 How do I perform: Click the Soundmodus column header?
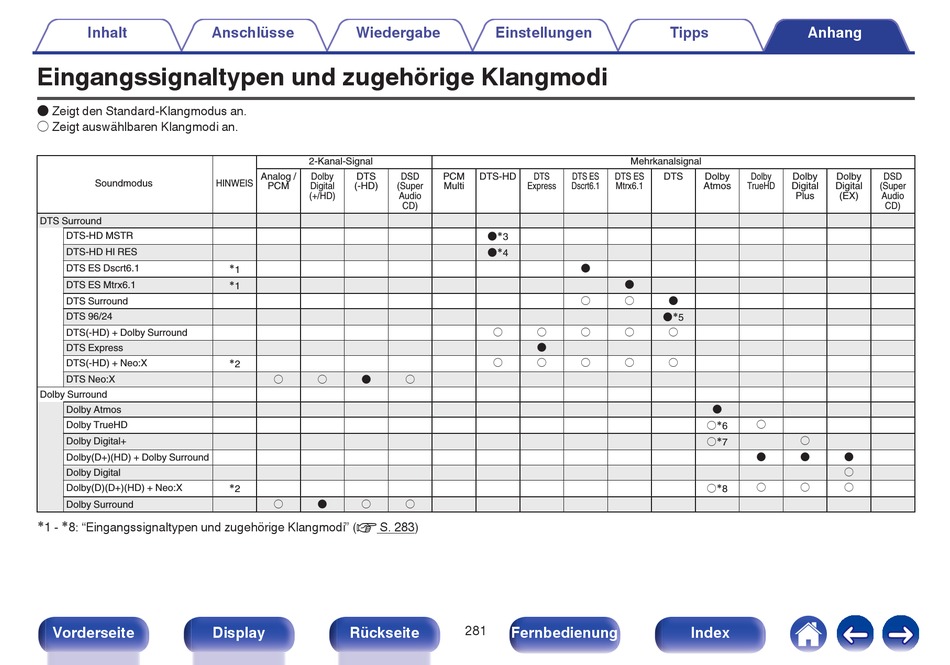[x=124, y=184]
